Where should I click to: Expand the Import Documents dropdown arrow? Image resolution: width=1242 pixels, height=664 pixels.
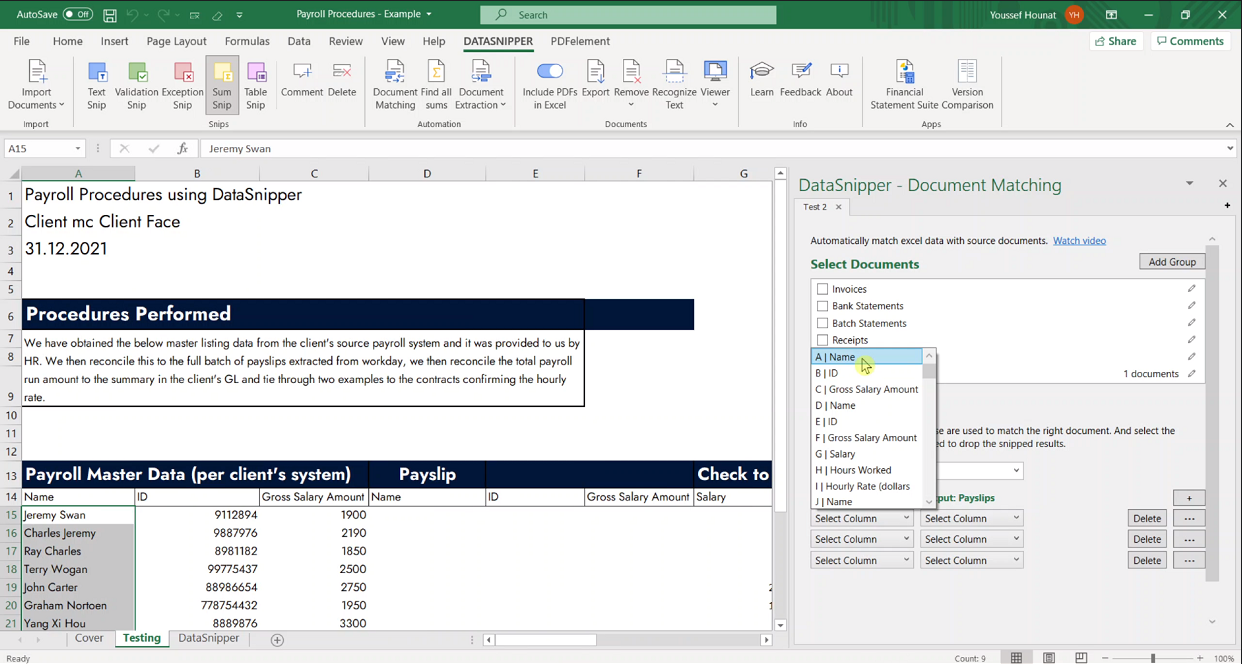click(61, 105)
